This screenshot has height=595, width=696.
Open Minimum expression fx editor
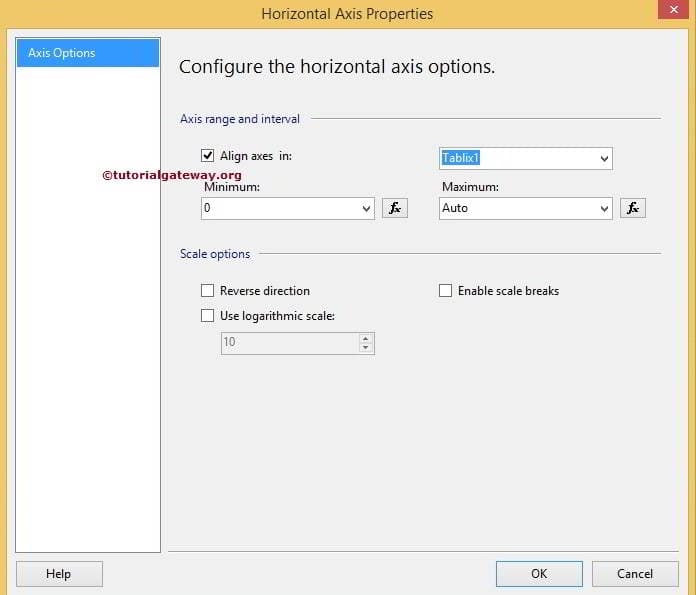point(395,208)
